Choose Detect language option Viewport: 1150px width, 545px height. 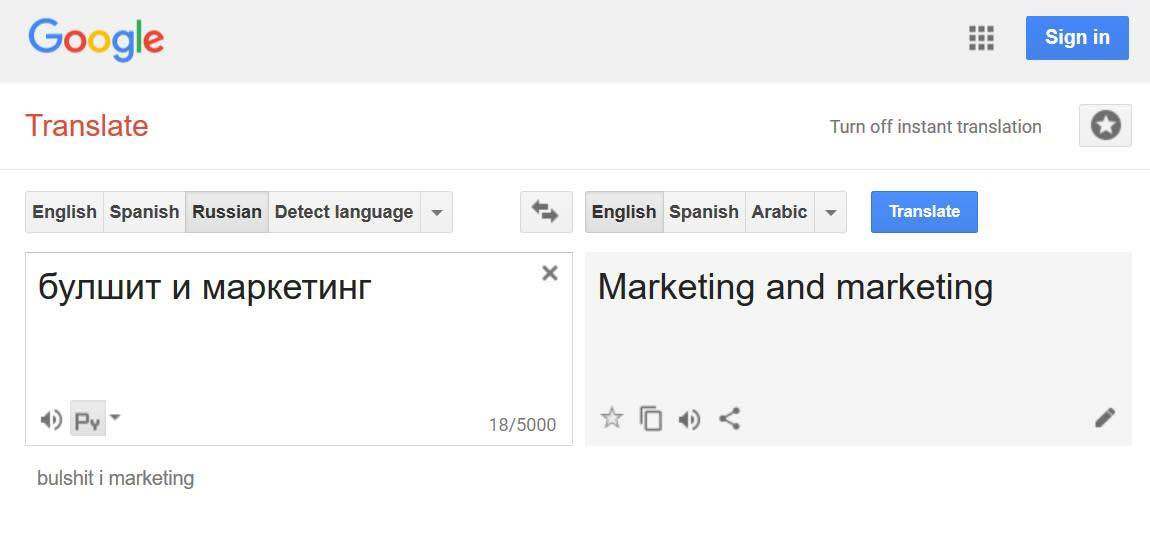click(x=344, y=212)
